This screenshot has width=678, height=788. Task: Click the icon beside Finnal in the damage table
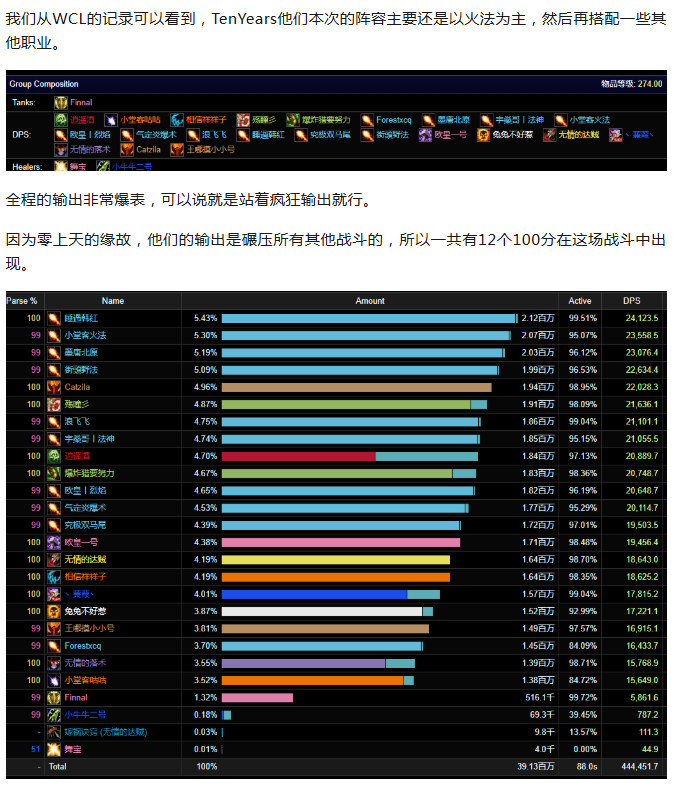[x=54, y=697]
